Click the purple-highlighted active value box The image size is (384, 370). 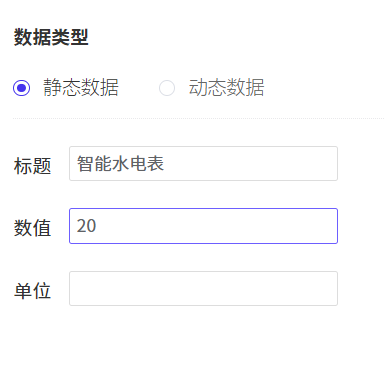point(203,226)
